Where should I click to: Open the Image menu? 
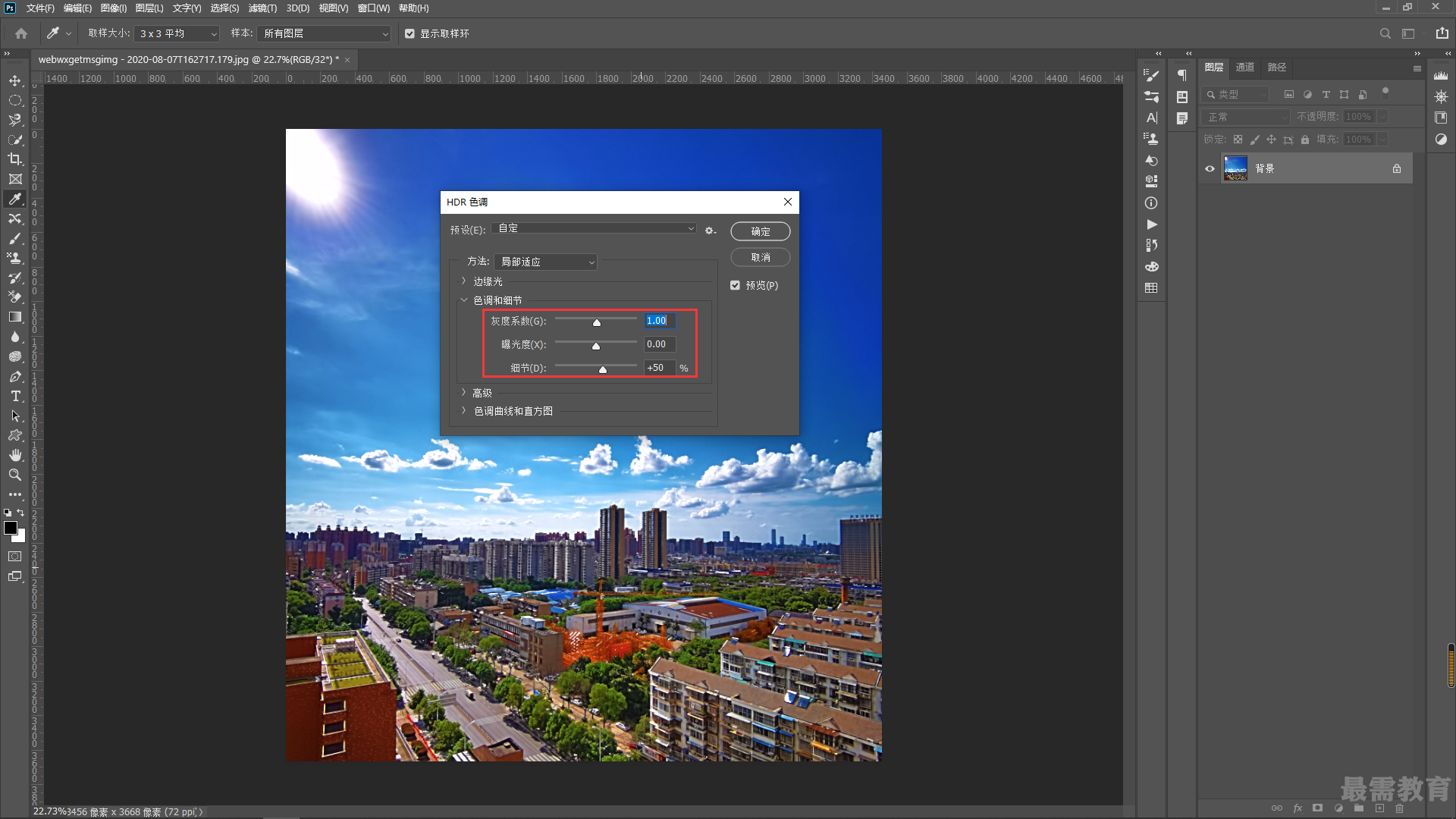coord(113,8)
